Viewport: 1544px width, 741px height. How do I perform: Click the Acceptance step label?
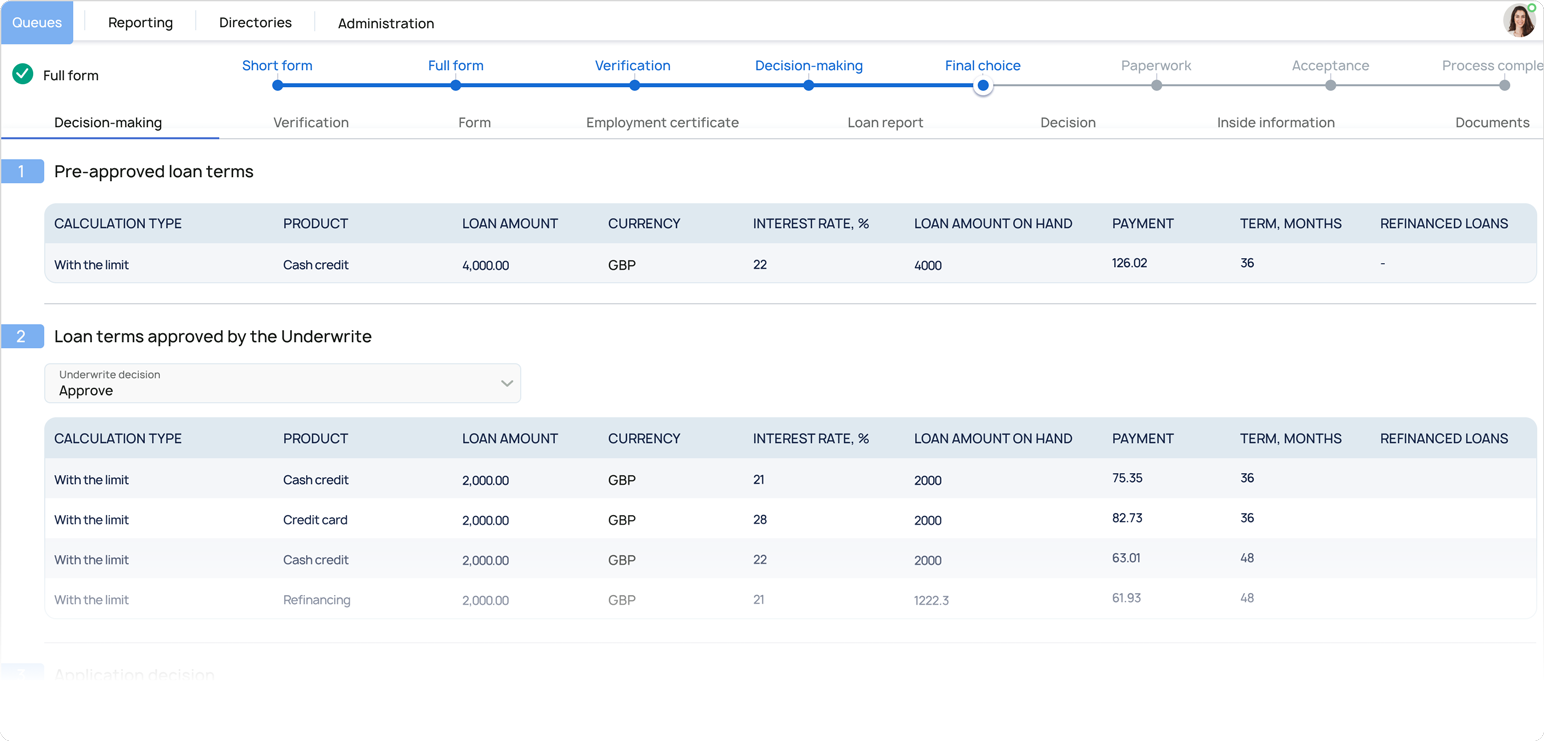click(x=1330, y=66)
